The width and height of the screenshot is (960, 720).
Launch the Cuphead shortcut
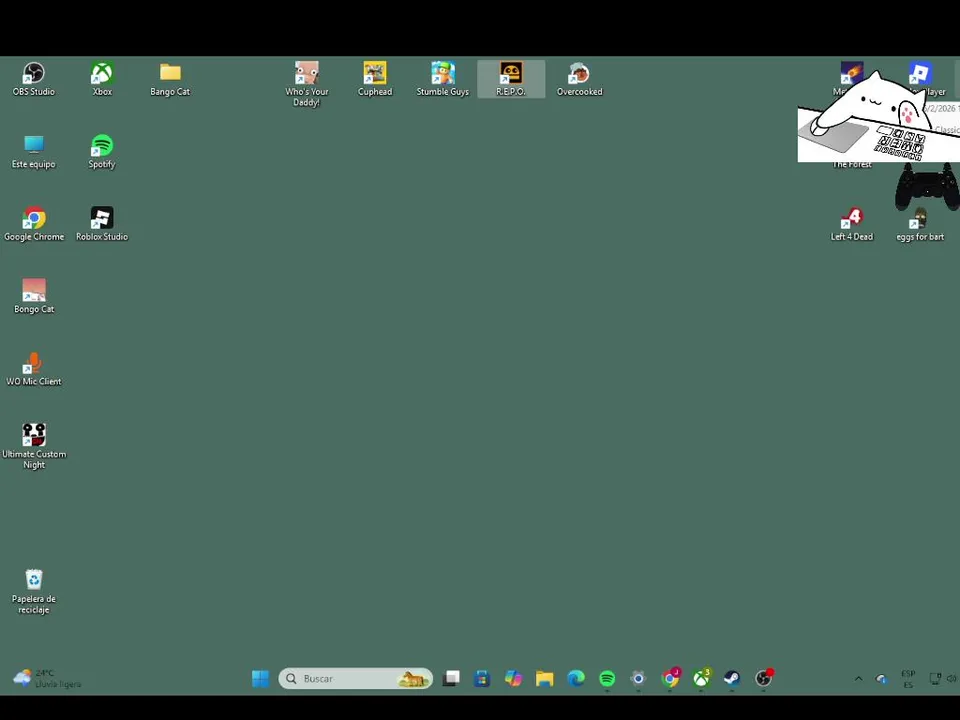(x=375, y=80)
